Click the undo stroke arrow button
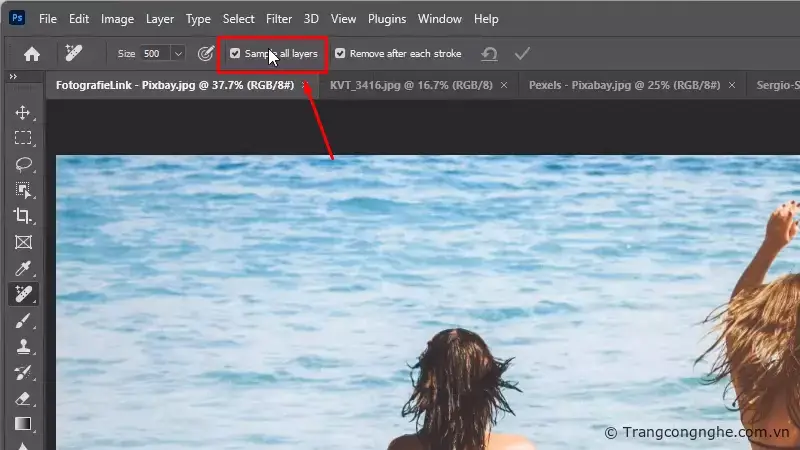This screenshot has width=800, height=450. (x=489, y=54)
